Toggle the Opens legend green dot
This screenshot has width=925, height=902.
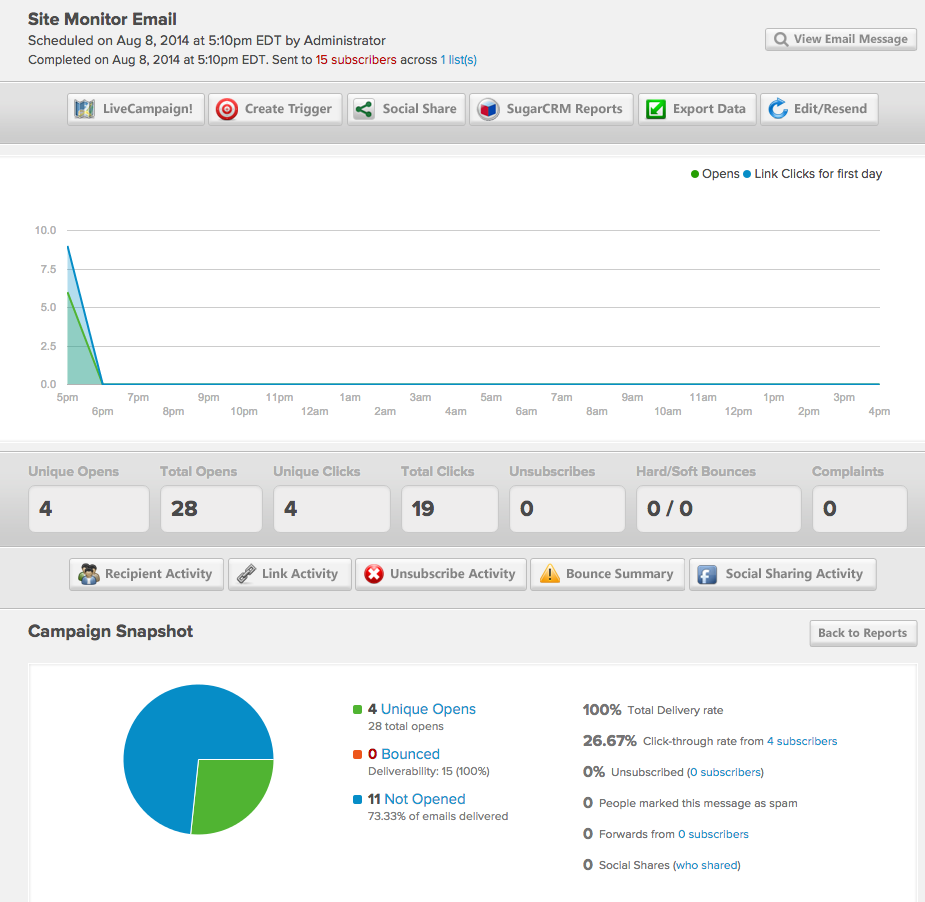(x=695, y=174)
